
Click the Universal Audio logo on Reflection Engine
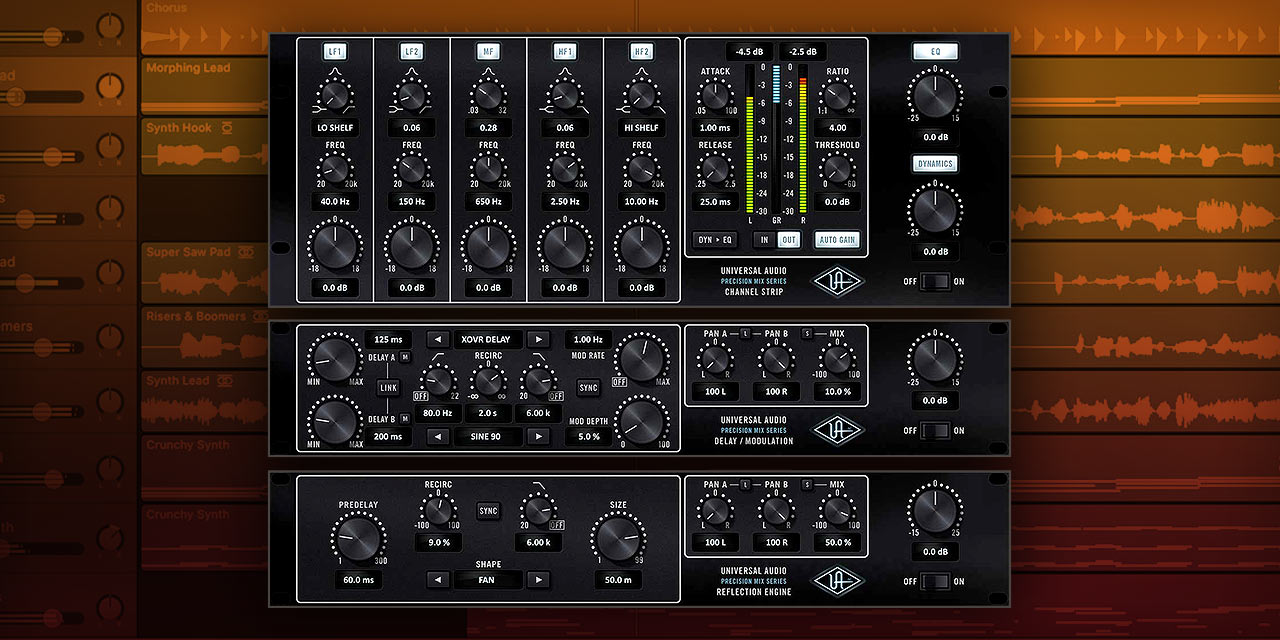pyautogui.click(x=836, y=581)
